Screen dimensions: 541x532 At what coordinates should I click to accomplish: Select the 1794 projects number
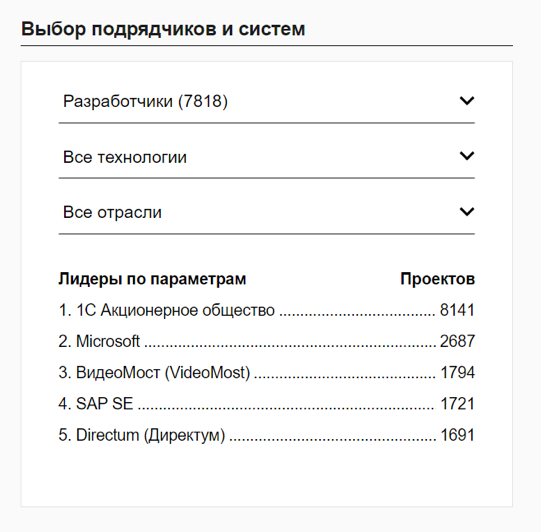point(458,373)
